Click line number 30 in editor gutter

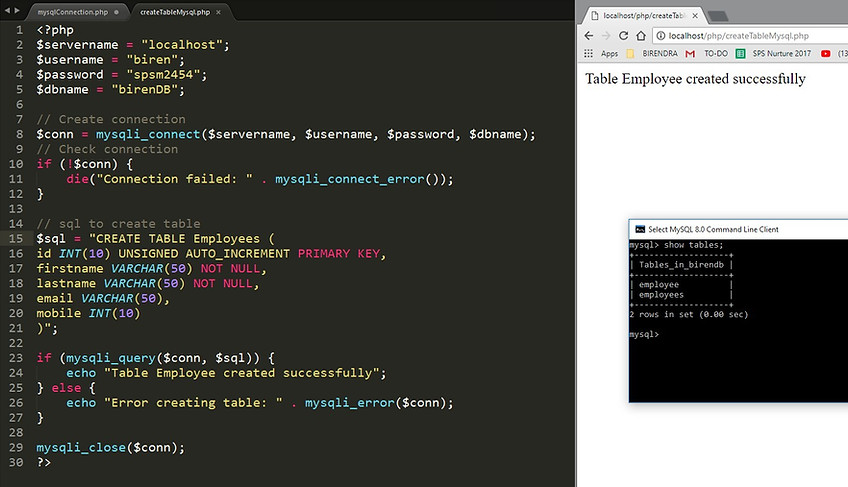(x=16, y=463)
